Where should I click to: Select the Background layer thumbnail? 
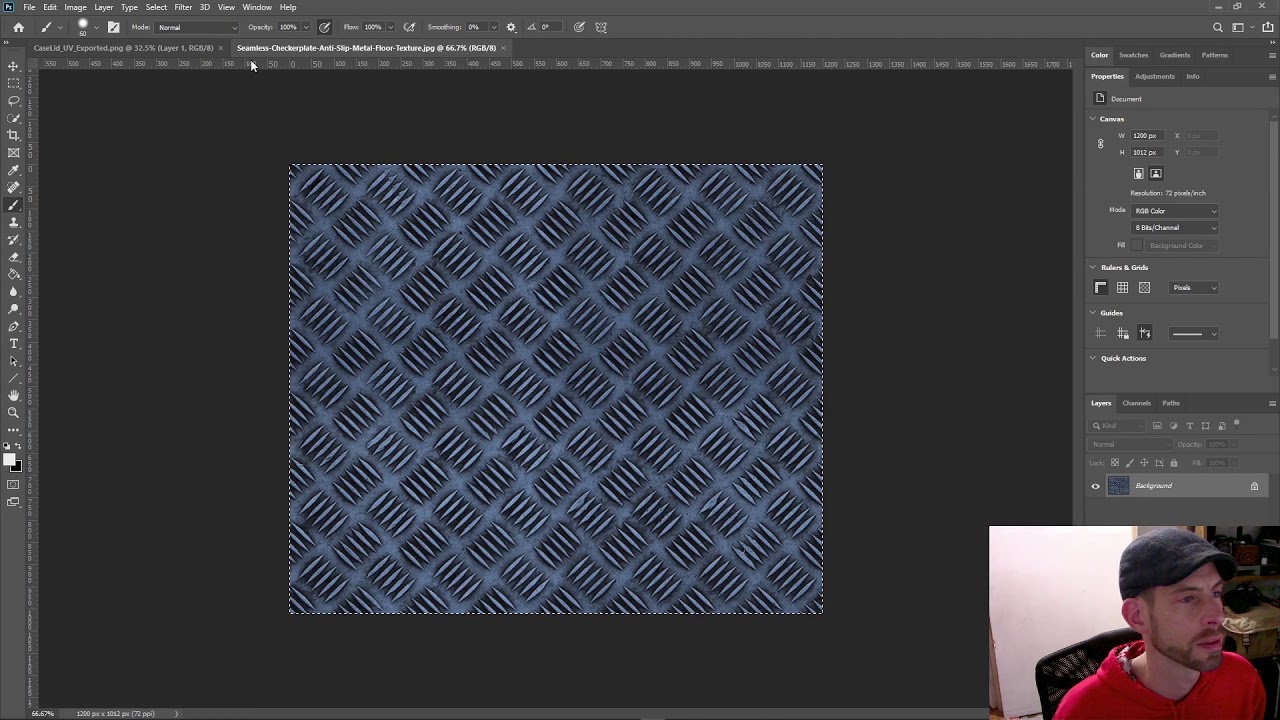coord(1118,486)
